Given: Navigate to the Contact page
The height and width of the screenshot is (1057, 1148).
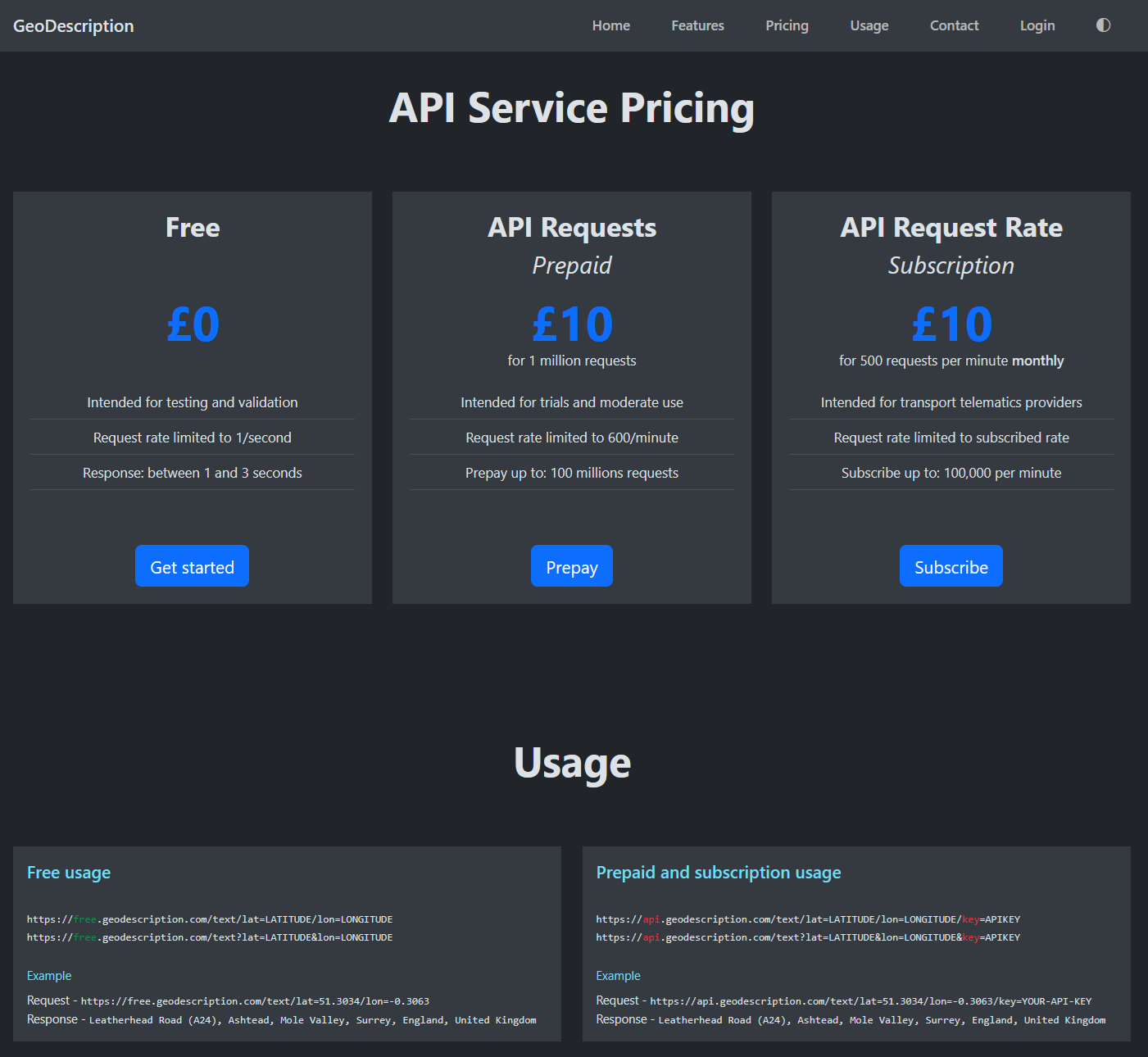Looking at the screenshot, I should 954,25.
